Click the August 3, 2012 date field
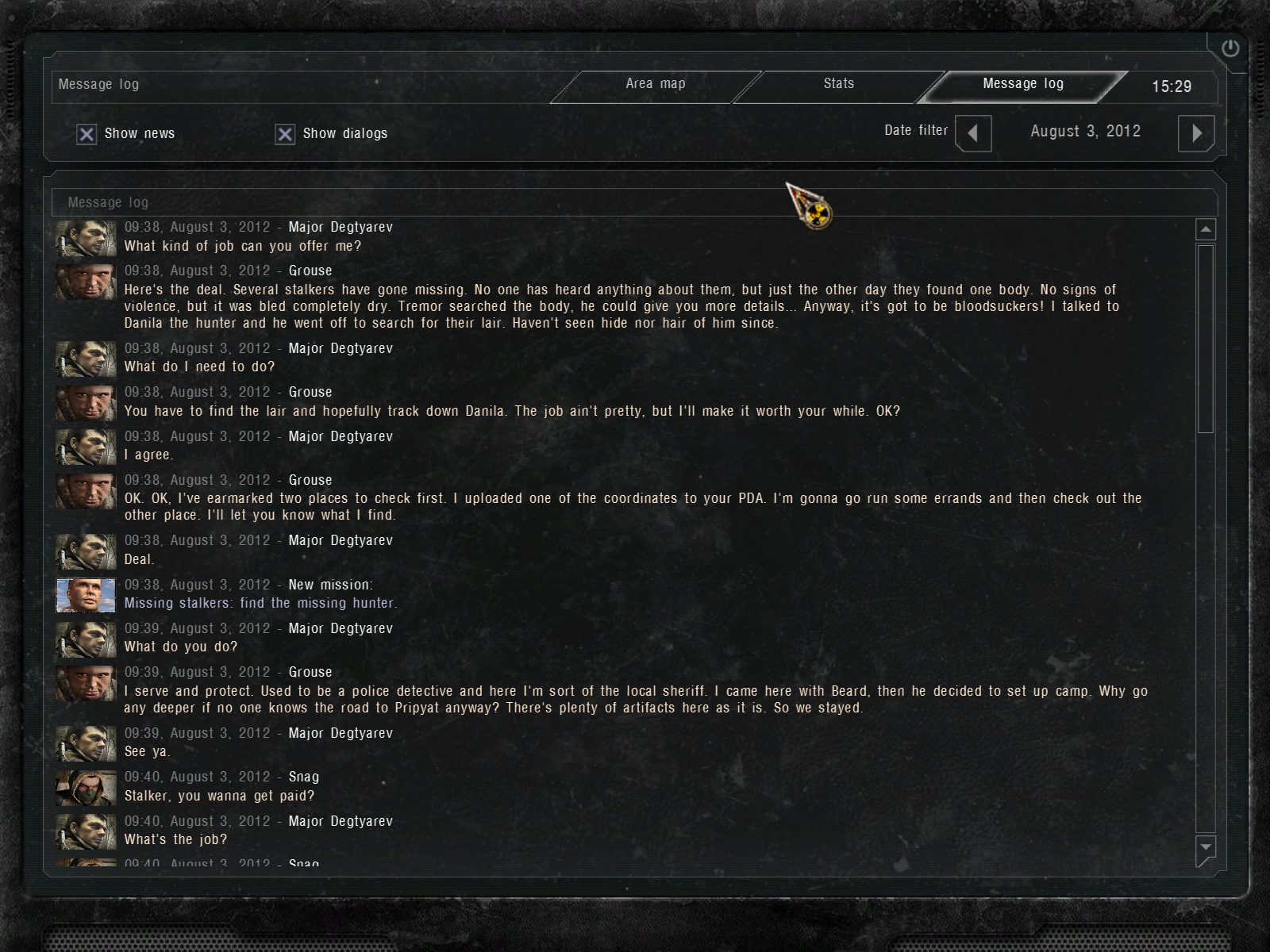The height and width of the screenshot is (952, 1270). click(x=1085, y=132)
